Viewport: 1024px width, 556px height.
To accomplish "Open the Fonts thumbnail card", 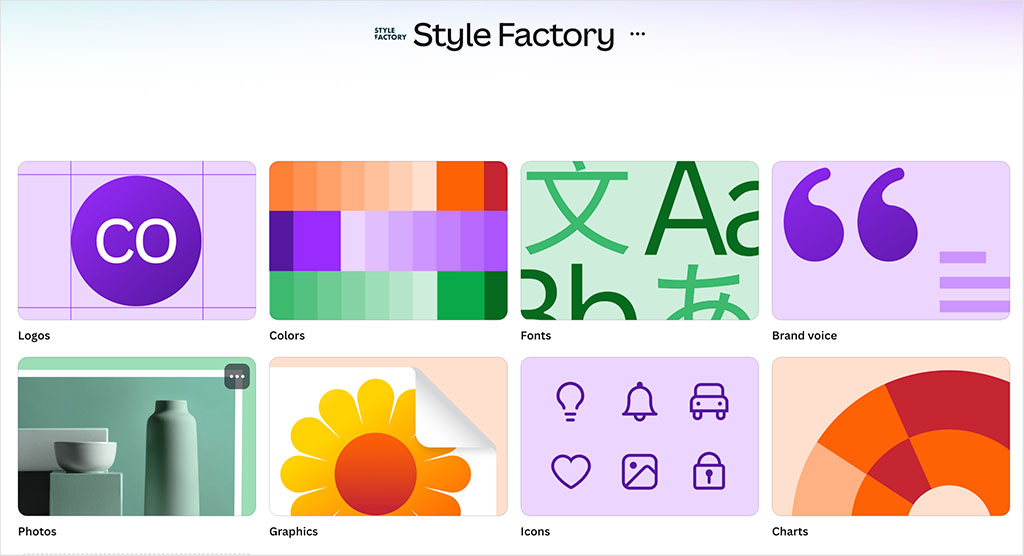I will click(640, 240).
